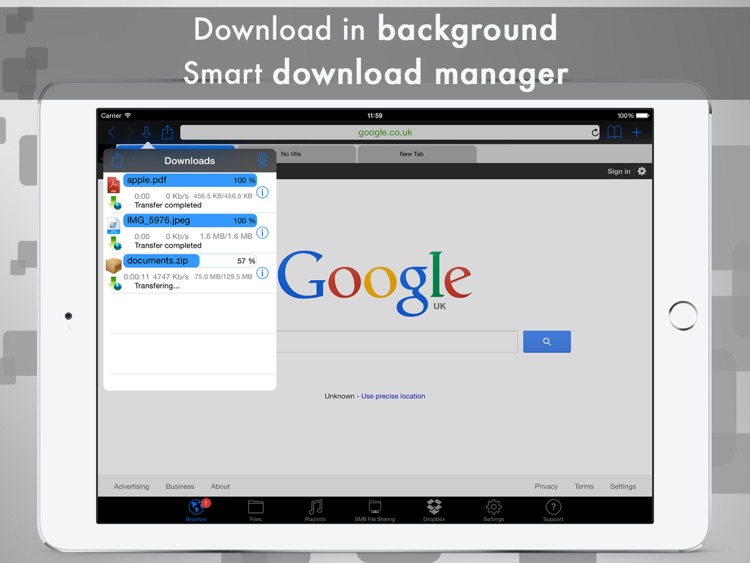
Task: Open Support tab in bottom bar
Action: click(553, 510)
